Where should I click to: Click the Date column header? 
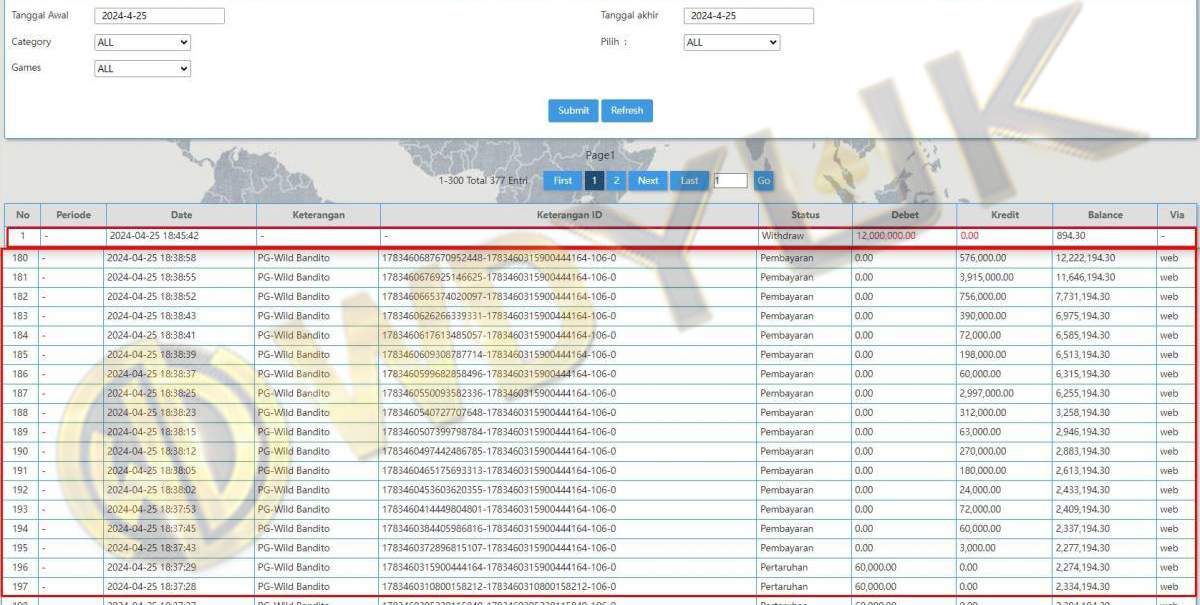[x=181, y=215]
